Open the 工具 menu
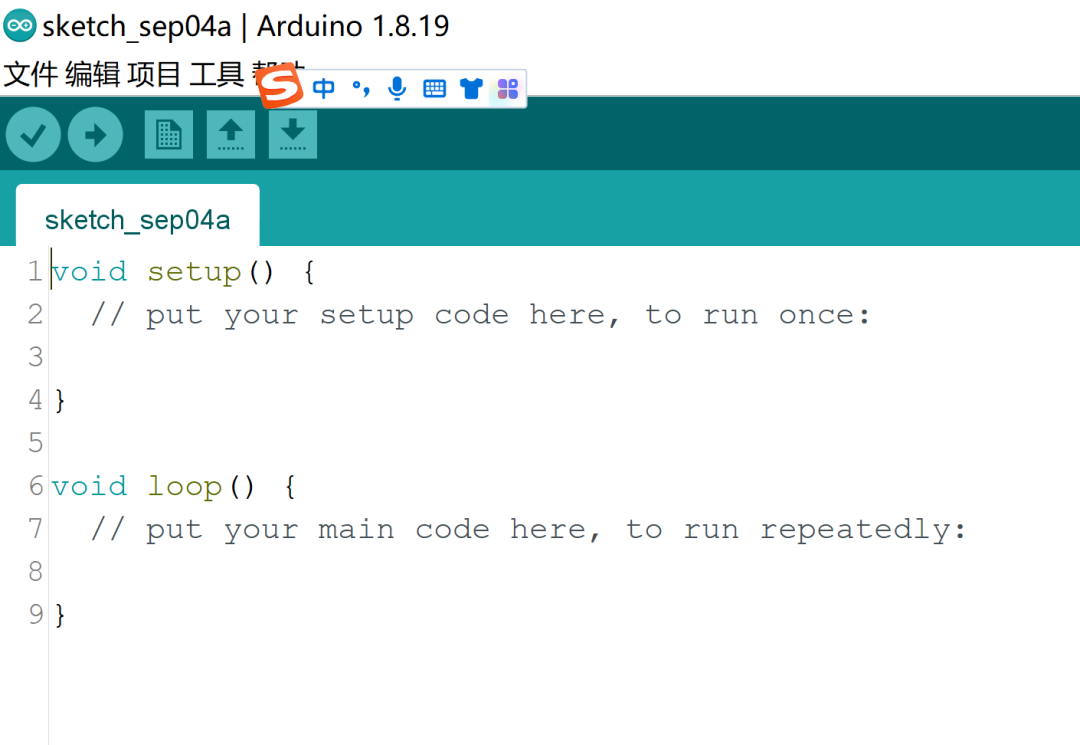This screenshot has height=745, width=1080. (216, 74)
